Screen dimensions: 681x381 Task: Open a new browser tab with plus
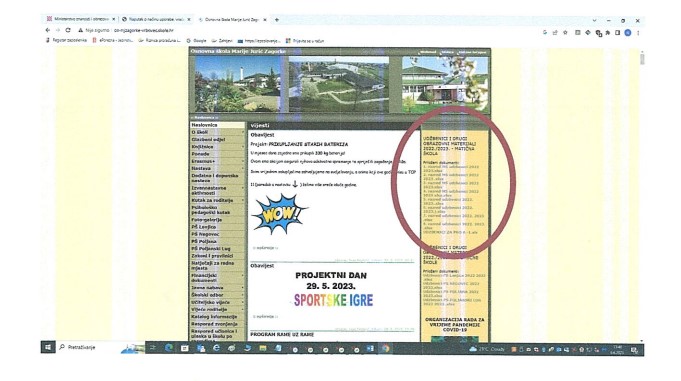[277, 20]
